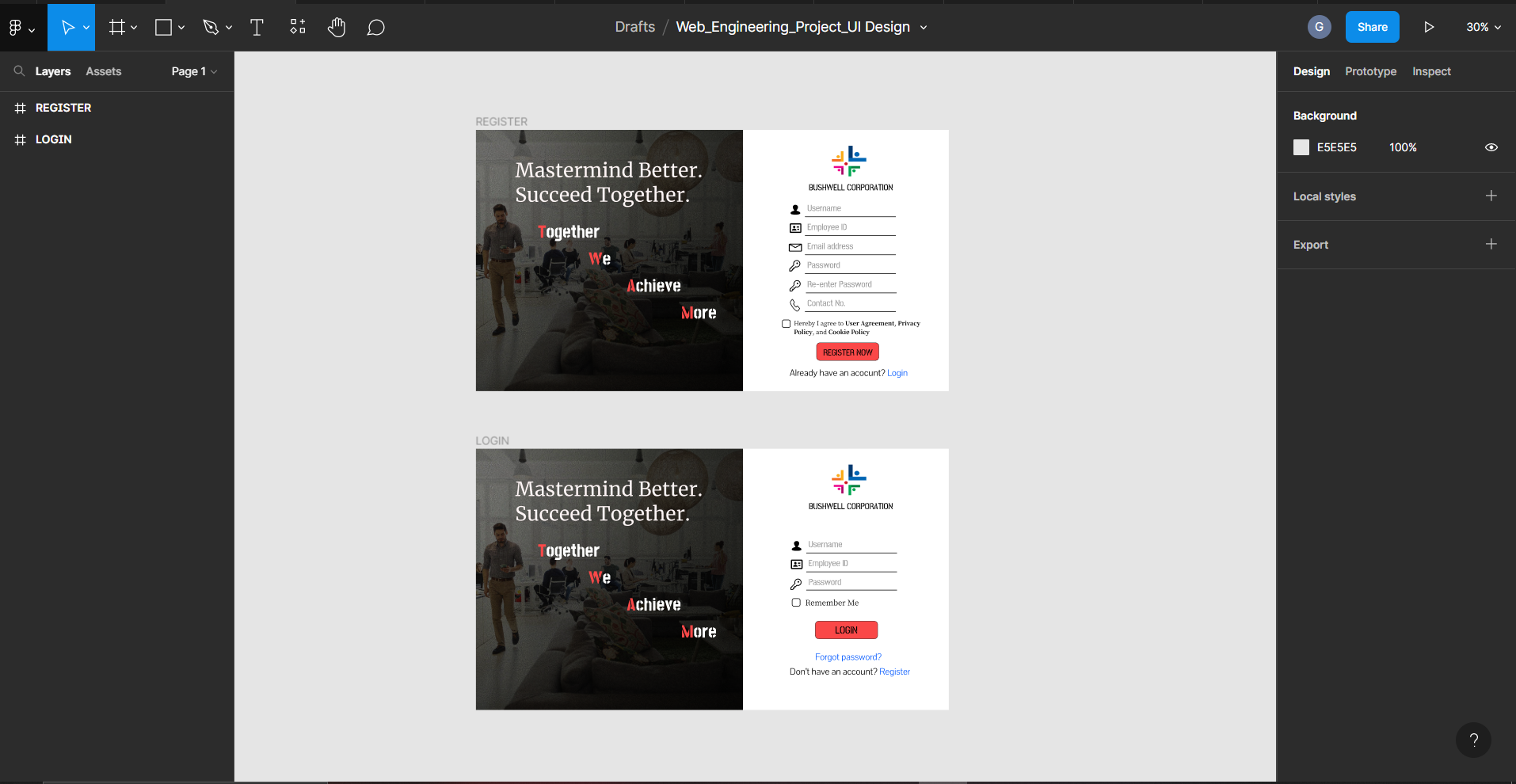
Task: Click the Share button
Action: click(x=1372, y=26)
